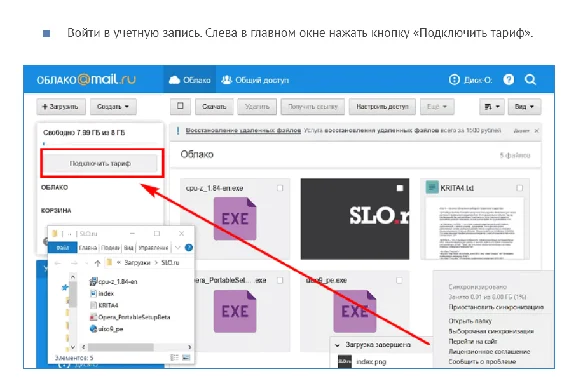Switch Explorer to large icons view
This screenshot has width=576, height=381.
click(x=186, y=357)
